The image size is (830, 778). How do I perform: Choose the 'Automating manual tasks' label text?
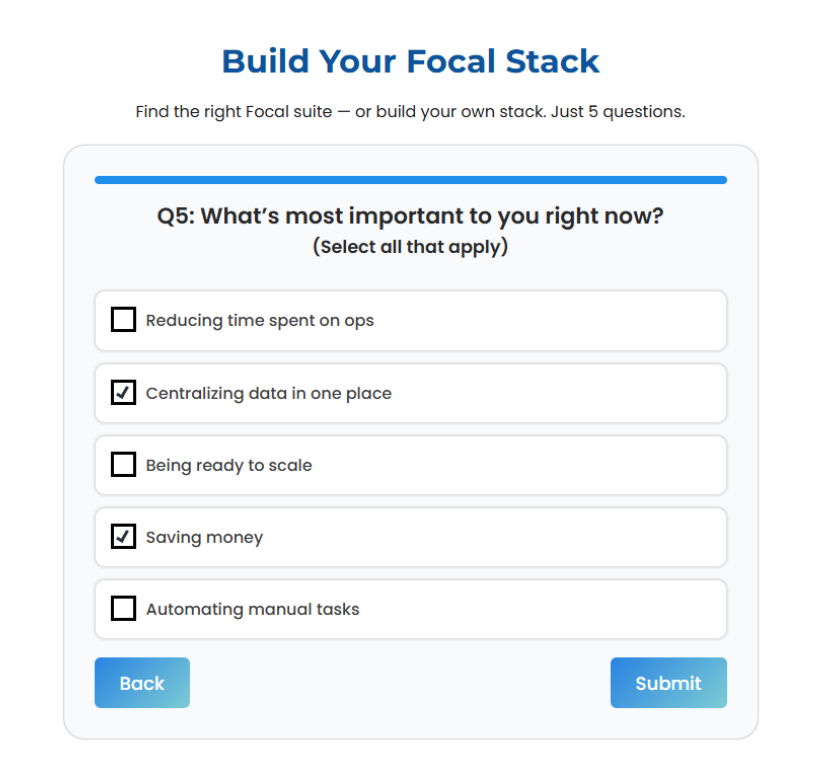(x=252, y=609)
